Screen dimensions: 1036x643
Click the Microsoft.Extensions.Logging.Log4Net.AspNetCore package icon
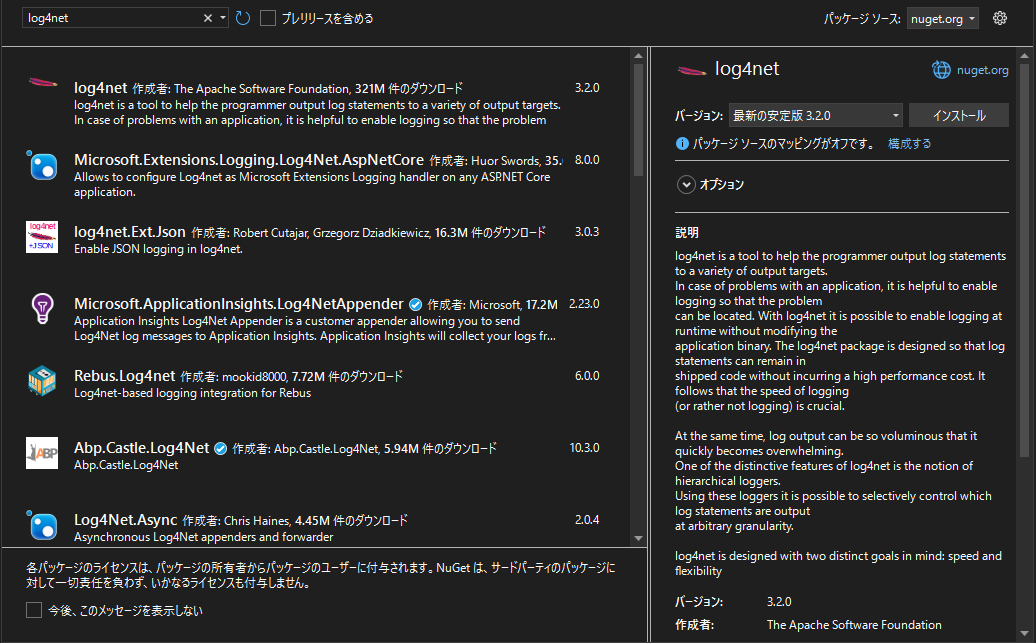[42, 165]
